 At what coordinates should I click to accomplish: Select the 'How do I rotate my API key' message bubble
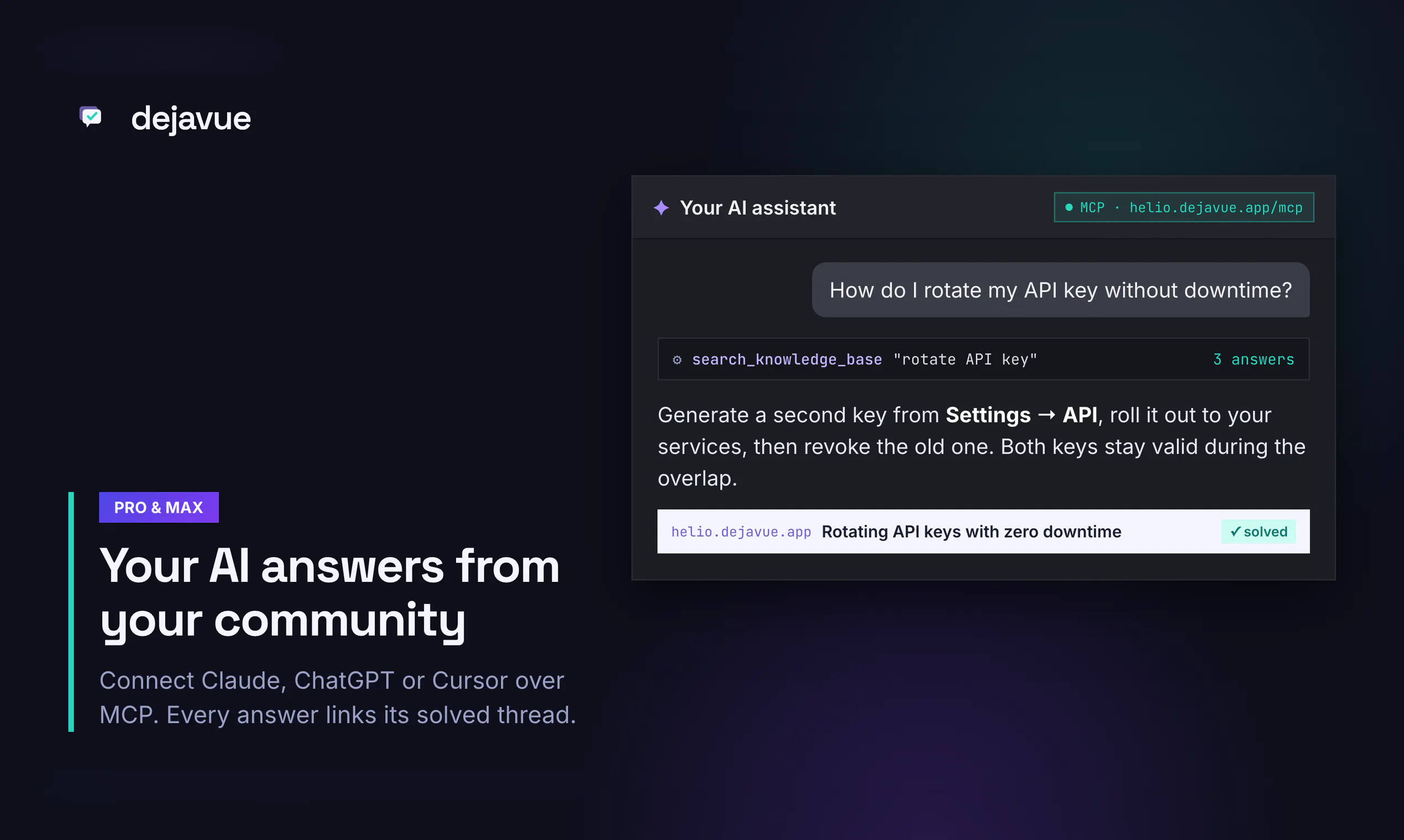pyautogui.click(x=1060, y=290)
